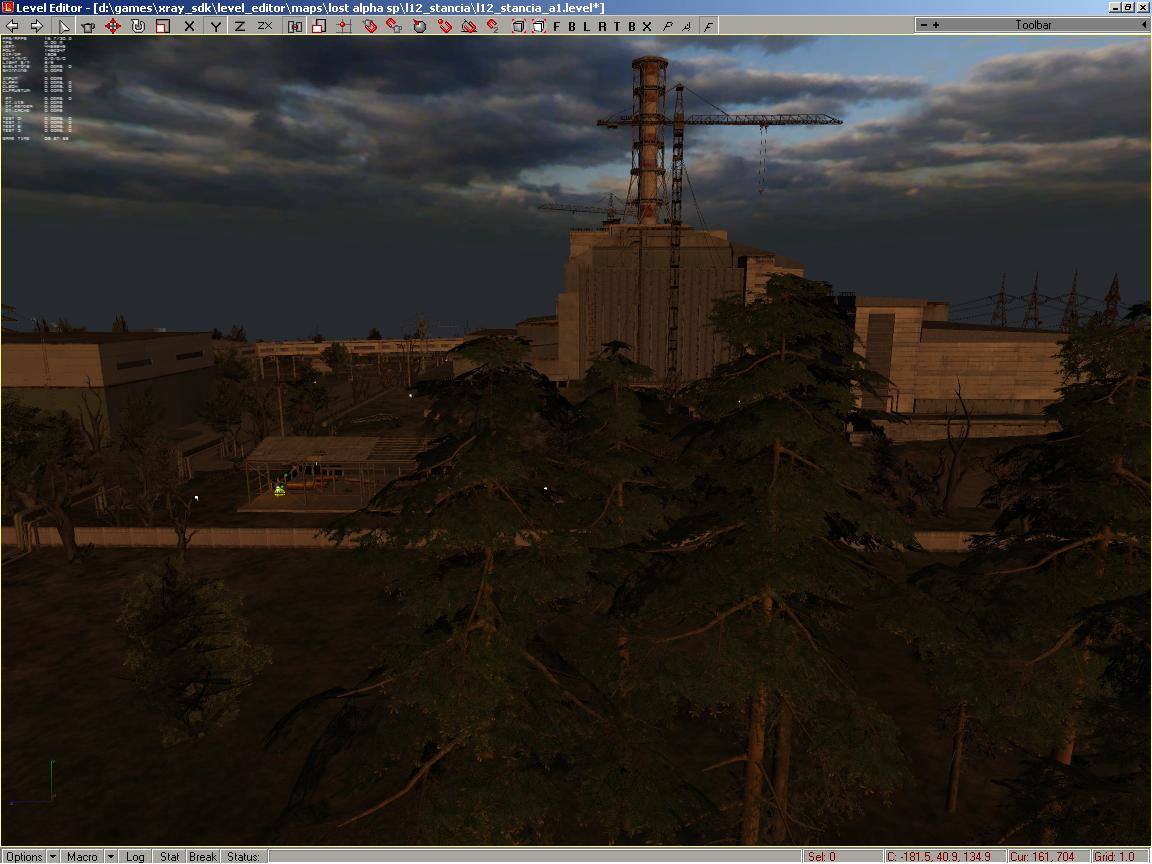Toggle object snap magnet
The height and width of the screenshot is (864, 1152).
pyautogui.click(x=370, y=26)
